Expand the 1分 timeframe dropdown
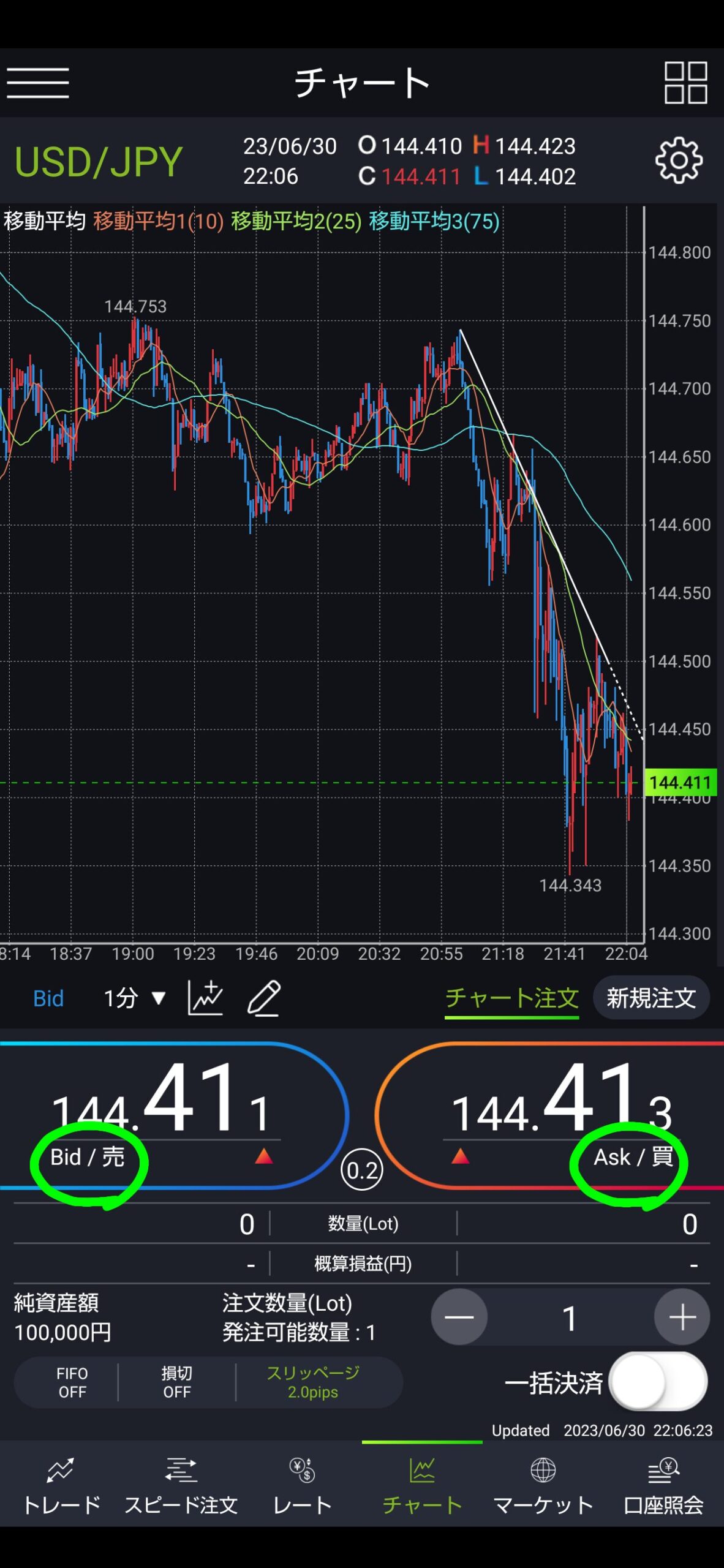724x1568 pixels. tap(135, 998)
